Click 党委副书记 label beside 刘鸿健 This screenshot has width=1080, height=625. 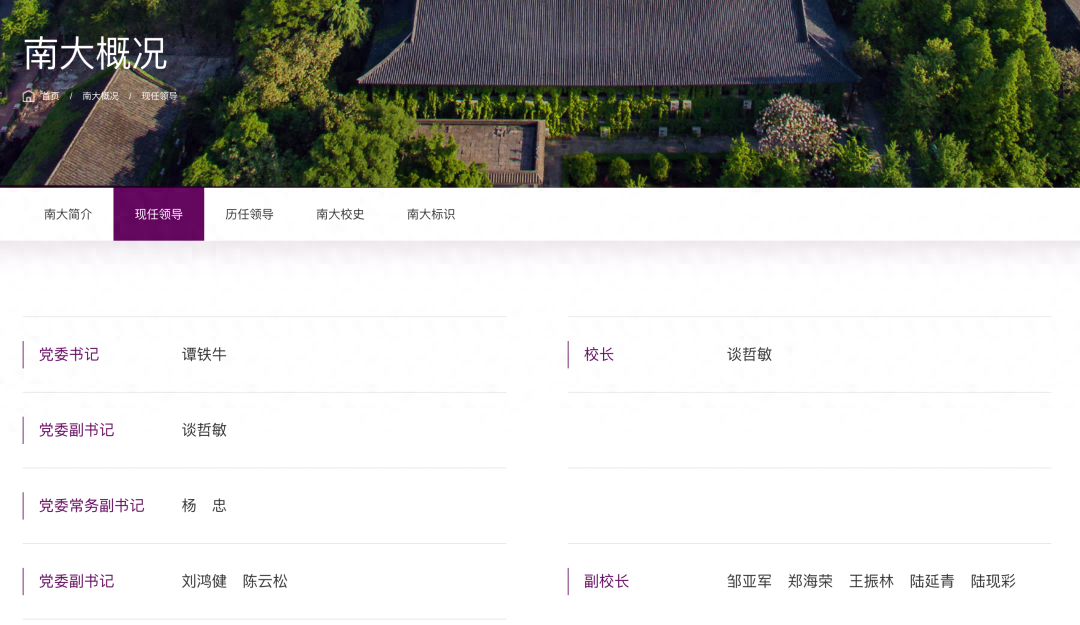(x=76, y=582)
